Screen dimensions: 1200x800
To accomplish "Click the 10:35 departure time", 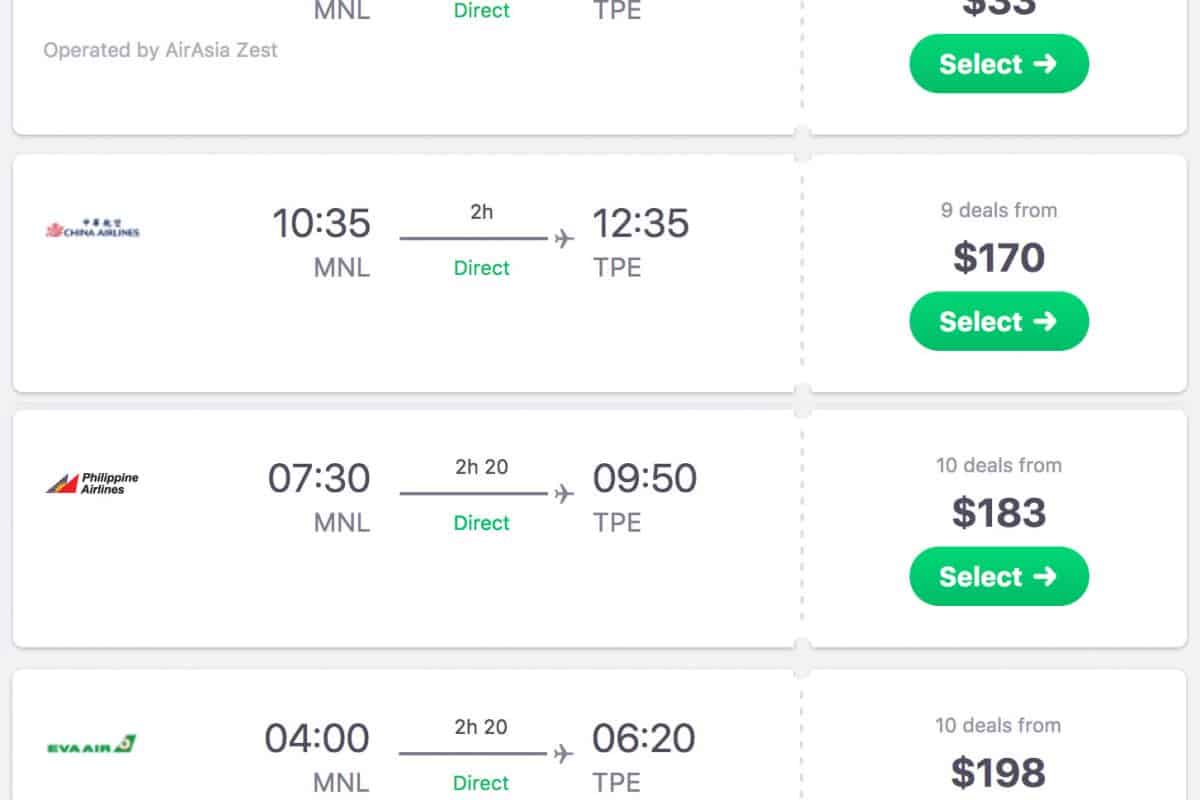I will click(x=321, y=223).
